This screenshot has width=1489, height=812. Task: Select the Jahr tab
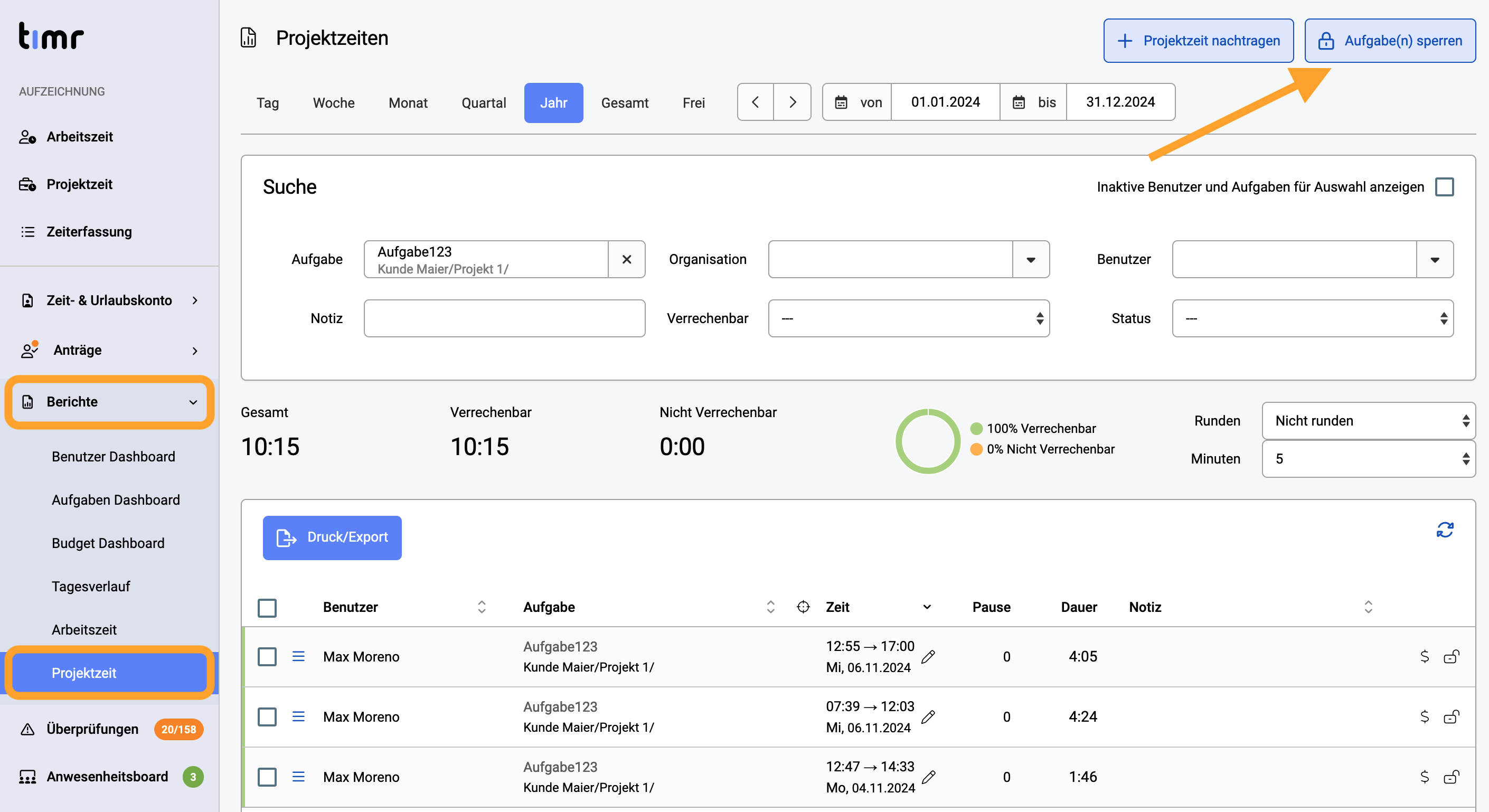point(553,103)
